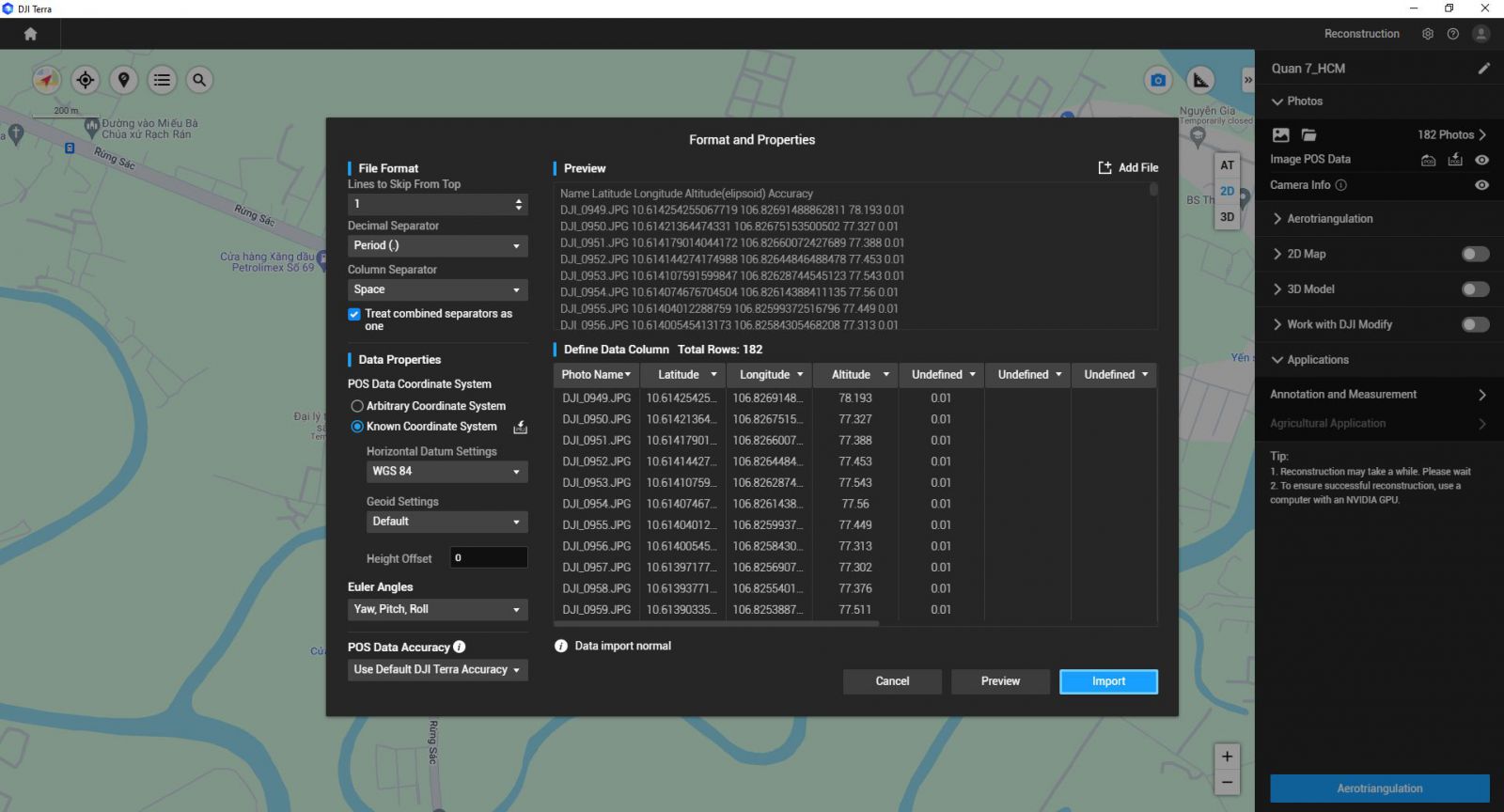This screenshot has width=1504, height=812.
Task: Open the map list icon
Action: tap(162, 80)
